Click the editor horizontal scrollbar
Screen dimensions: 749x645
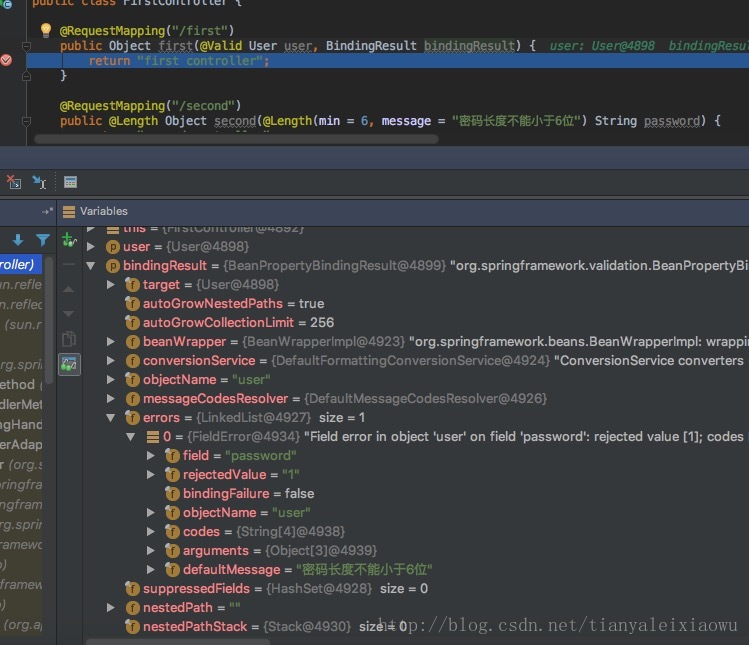coord(236,139)
